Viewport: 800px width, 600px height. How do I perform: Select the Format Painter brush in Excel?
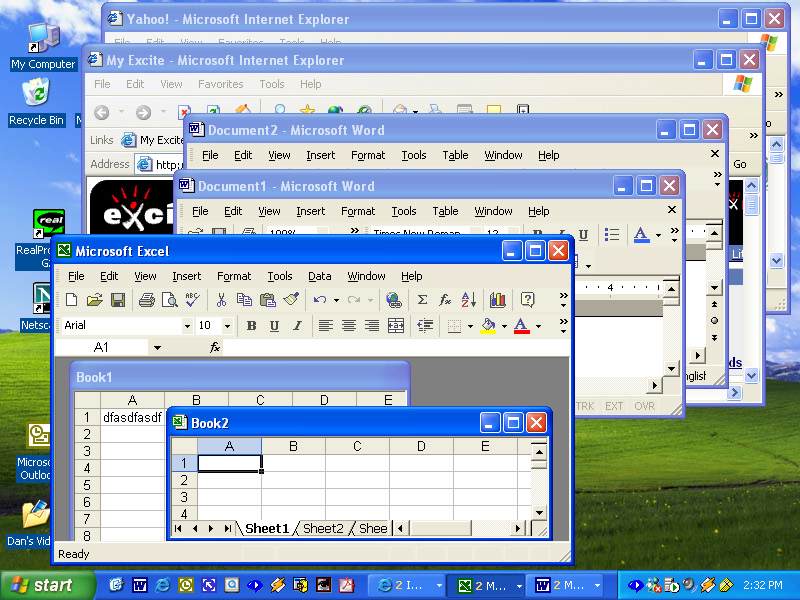pos(291,299)
